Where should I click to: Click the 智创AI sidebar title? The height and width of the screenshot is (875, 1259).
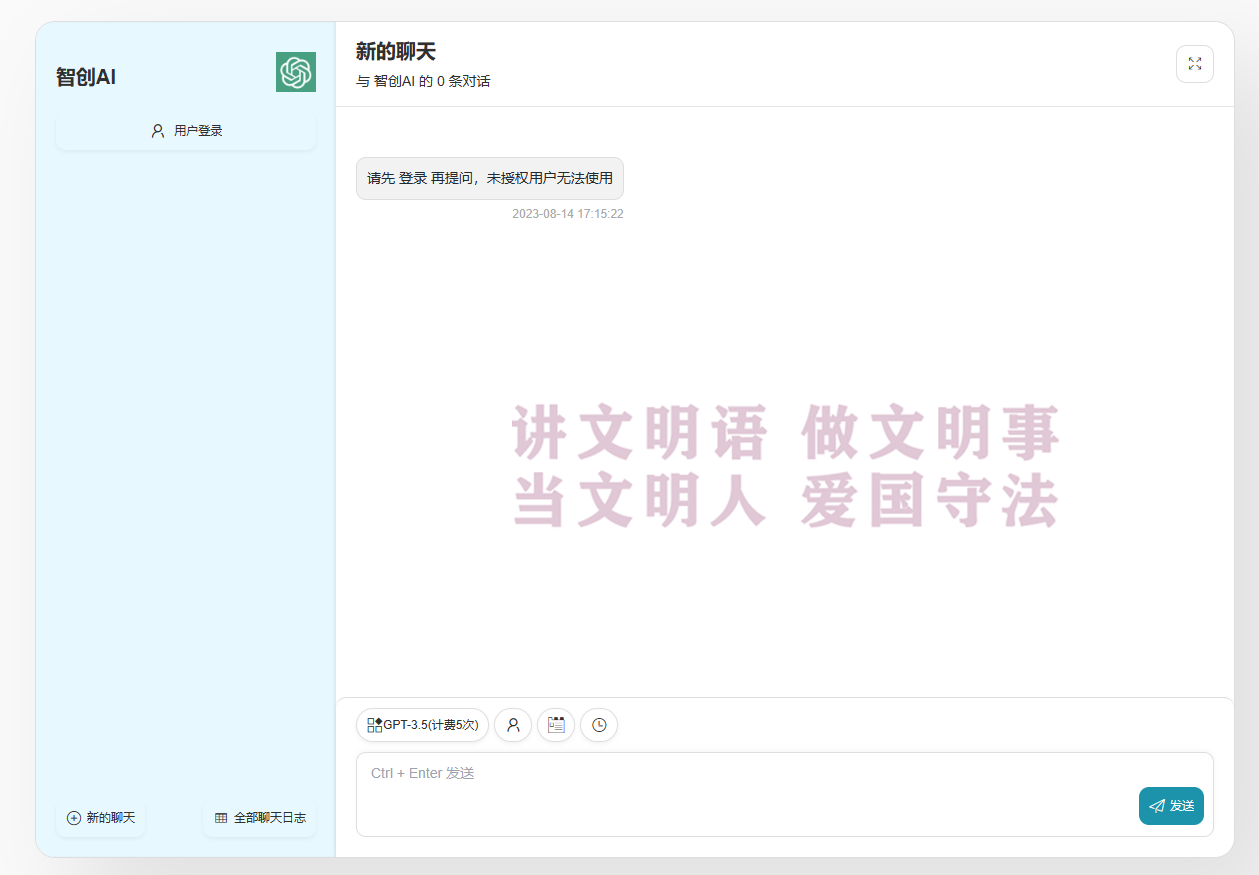pos(86,77)
